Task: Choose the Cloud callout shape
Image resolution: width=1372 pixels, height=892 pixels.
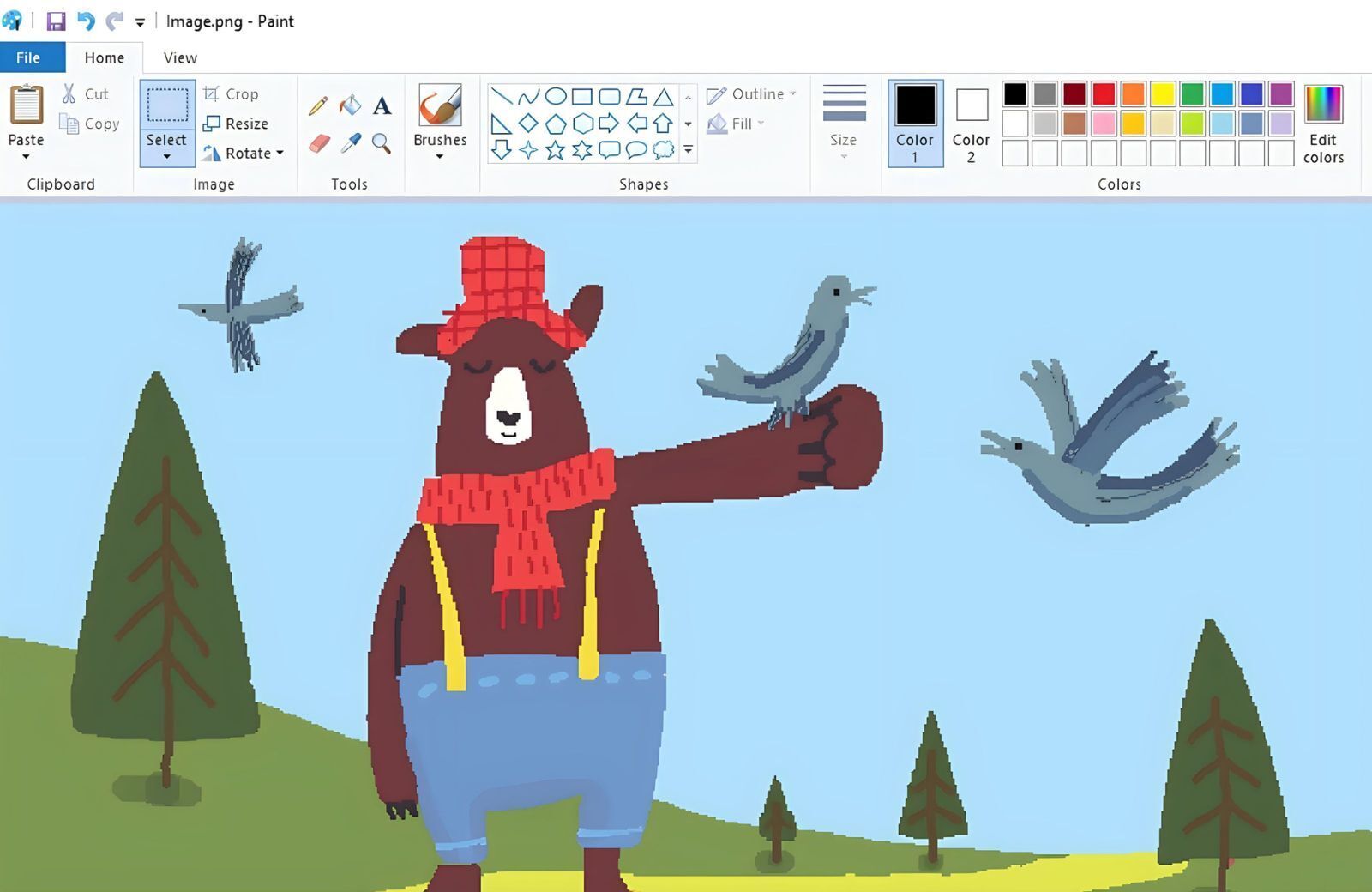Action: coord(664,150)
